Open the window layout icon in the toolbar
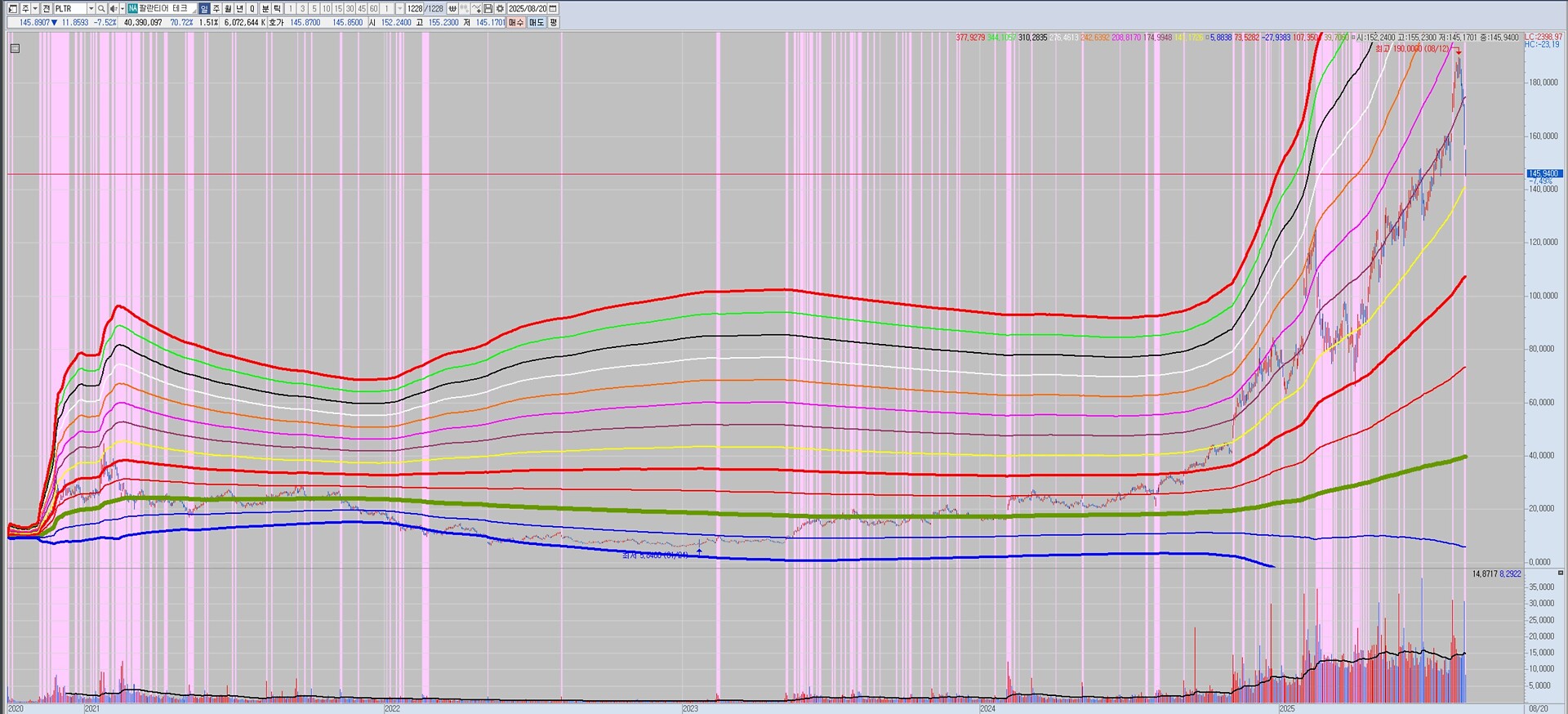The height and width of the screenshot is (714, 1568). pos(12,8)
